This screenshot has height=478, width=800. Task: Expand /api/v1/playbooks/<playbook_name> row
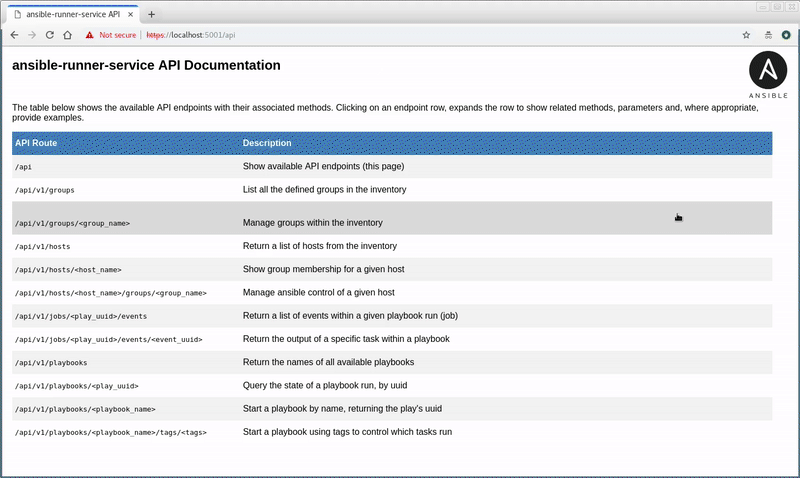click(x=392, y=409)
